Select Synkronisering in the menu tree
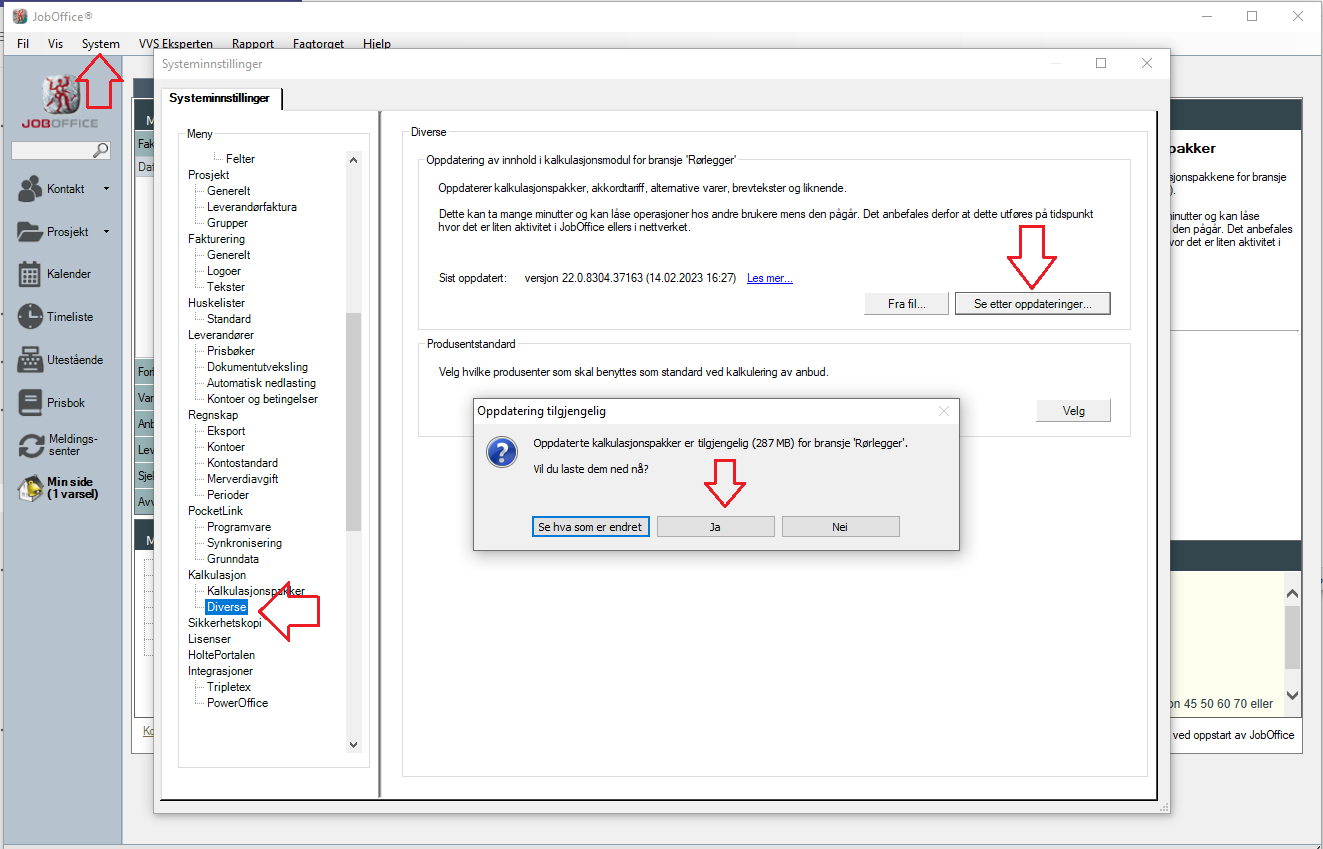Screen dimensions: 1323x849 pos(244,543)
